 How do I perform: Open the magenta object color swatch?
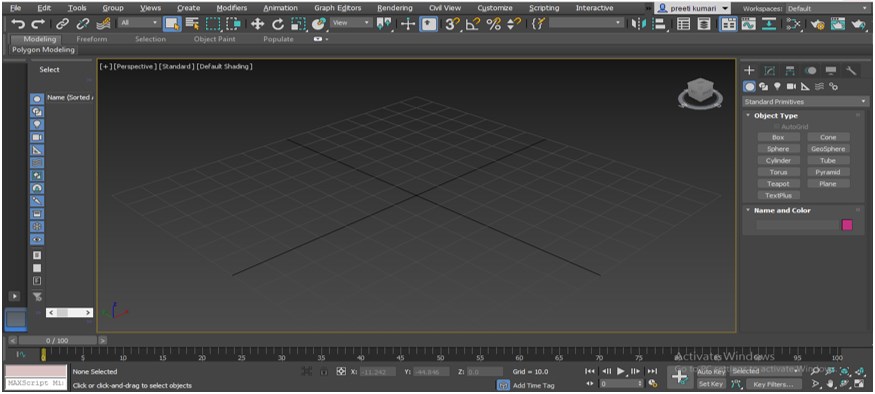tap(847, 225)
